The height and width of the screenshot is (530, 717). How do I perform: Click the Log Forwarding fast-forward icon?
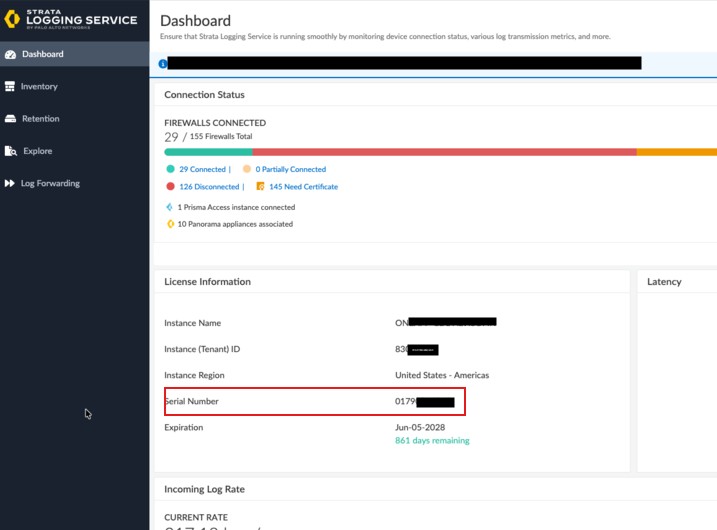[x=10, y=183]
